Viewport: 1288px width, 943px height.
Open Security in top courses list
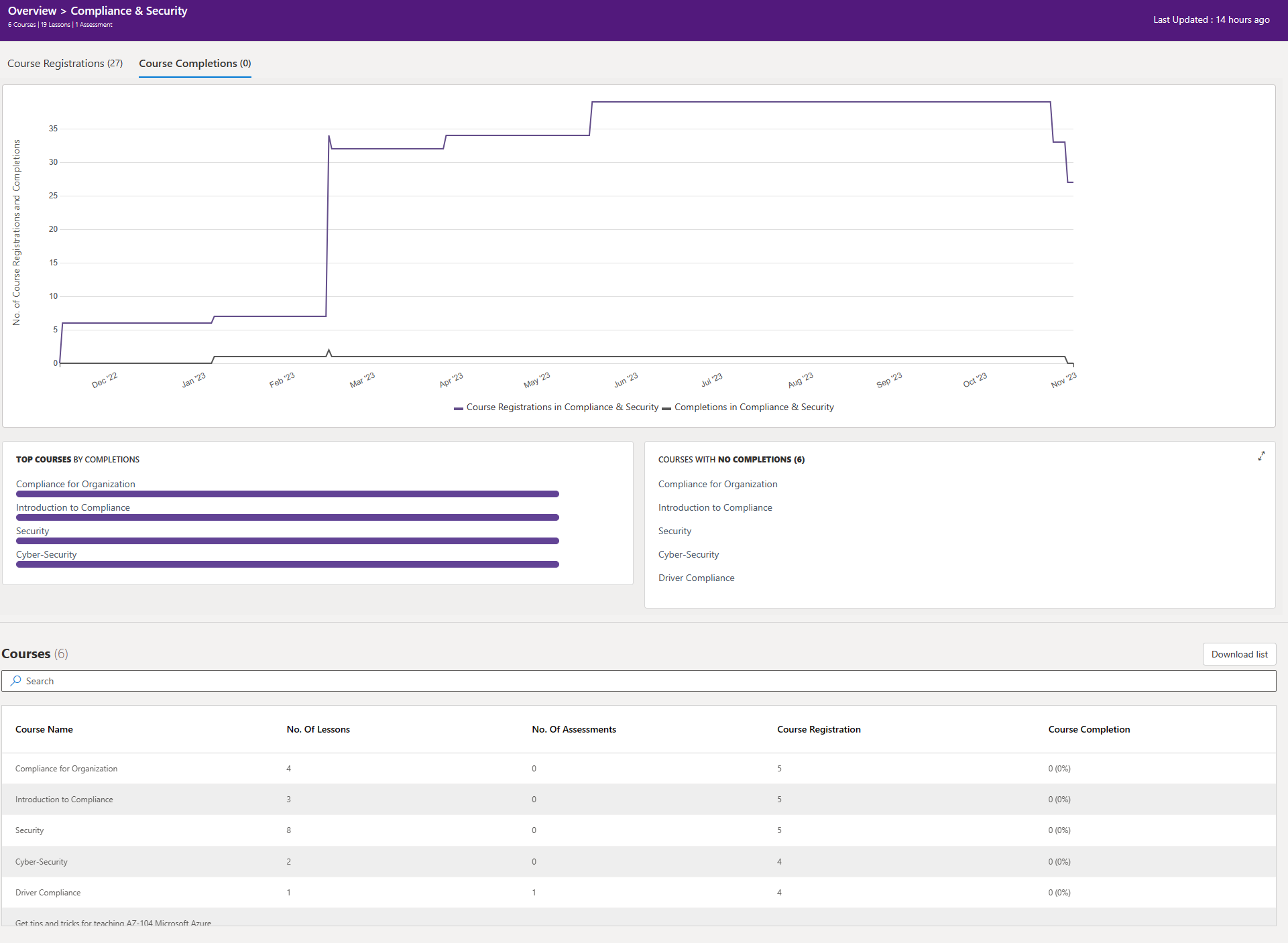coord(33,531)
